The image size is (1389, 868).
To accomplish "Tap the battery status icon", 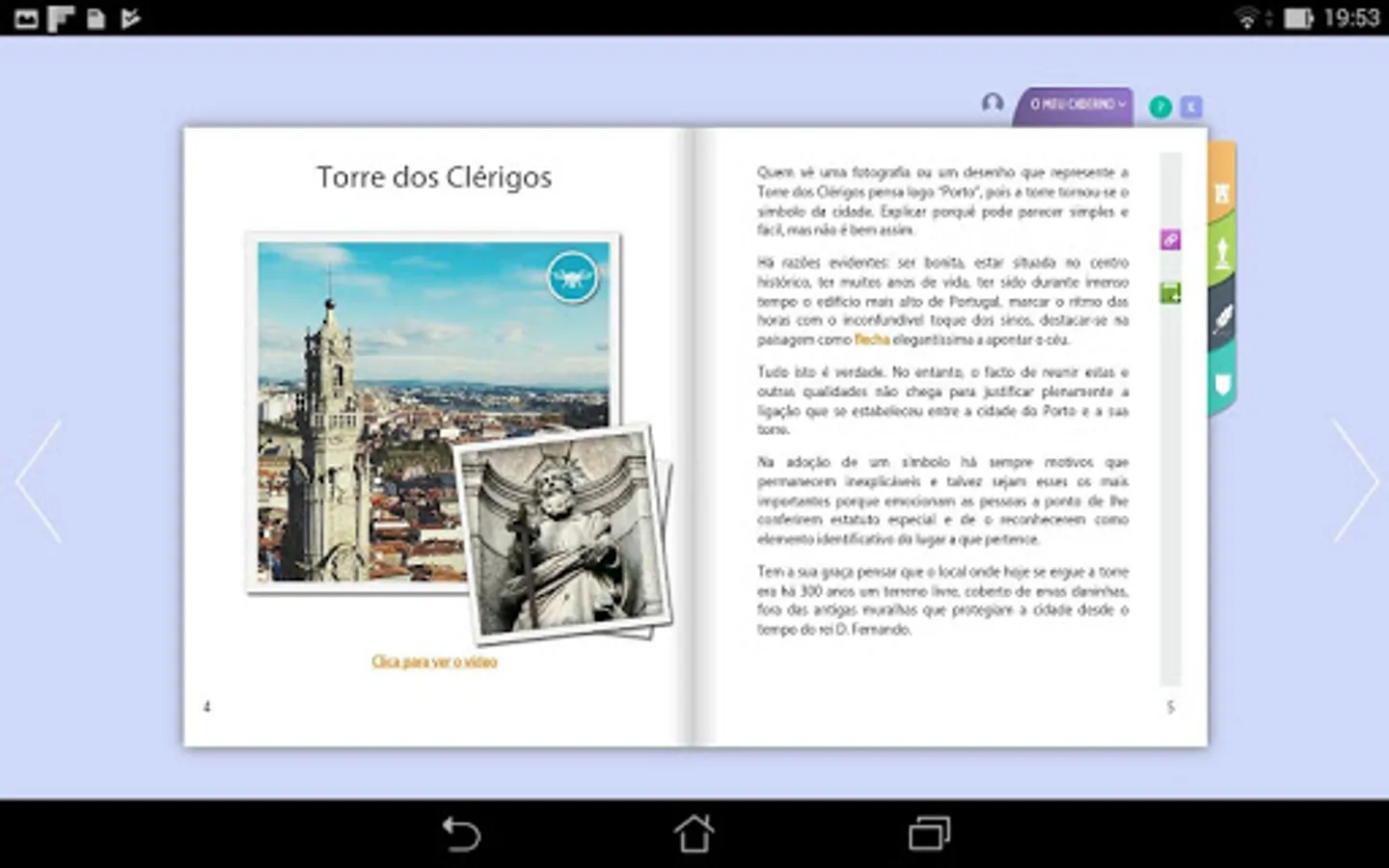I will pos(1298,18).
